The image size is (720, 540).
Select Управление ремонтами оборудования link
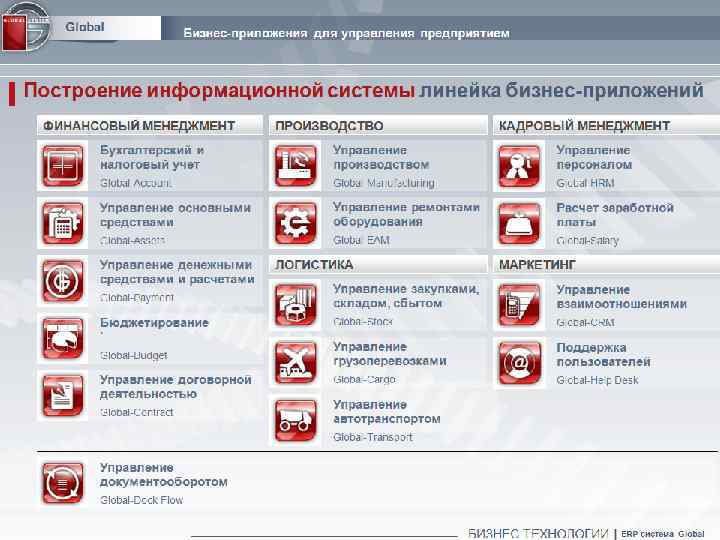coord(406,214)
